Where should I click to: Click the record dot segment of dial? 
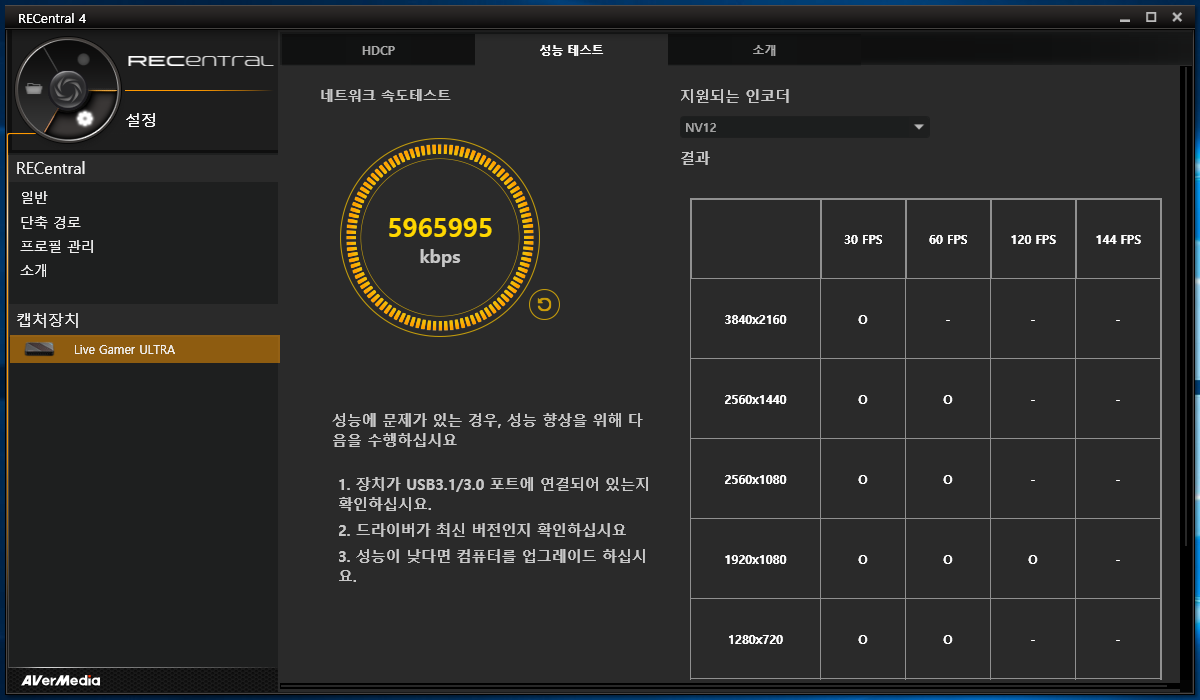click(x=85, y=59)
